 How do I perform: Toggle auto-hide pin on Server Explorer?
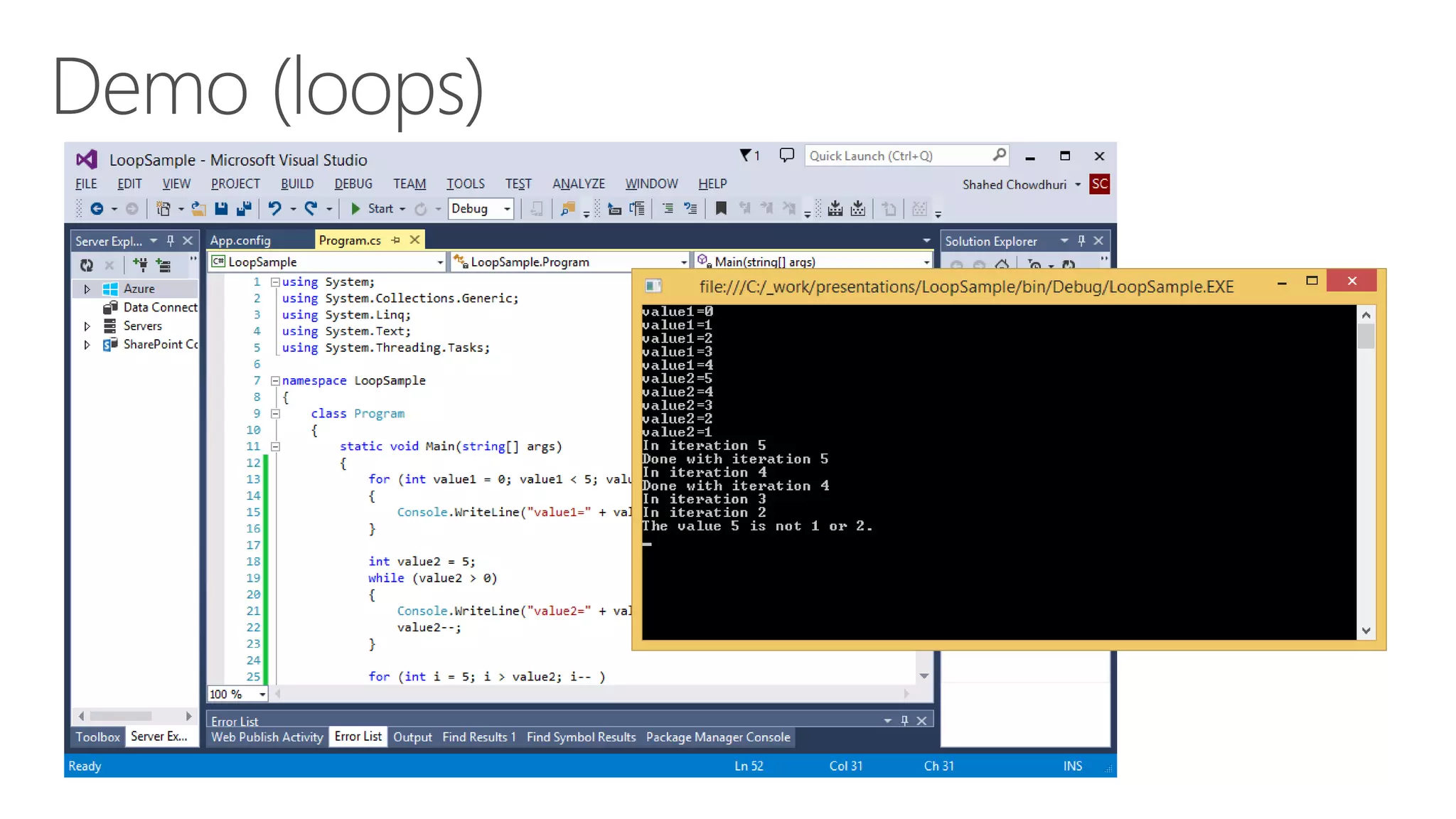(171, 241)
